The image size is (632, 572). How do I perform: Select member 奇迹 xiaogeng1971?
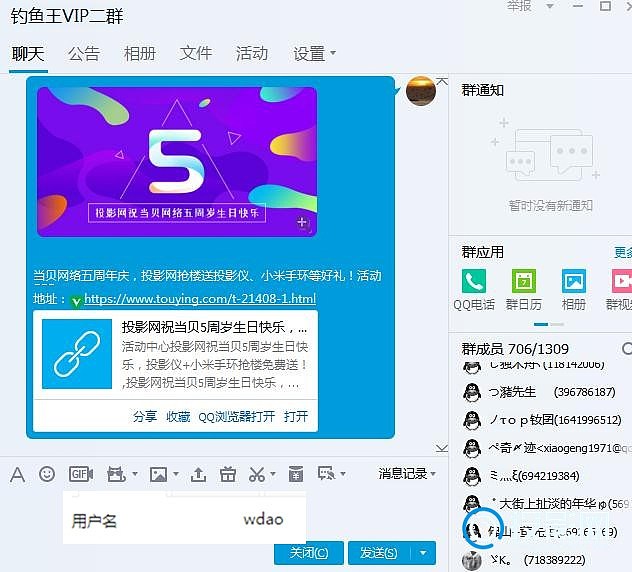[x=540, y=448]
